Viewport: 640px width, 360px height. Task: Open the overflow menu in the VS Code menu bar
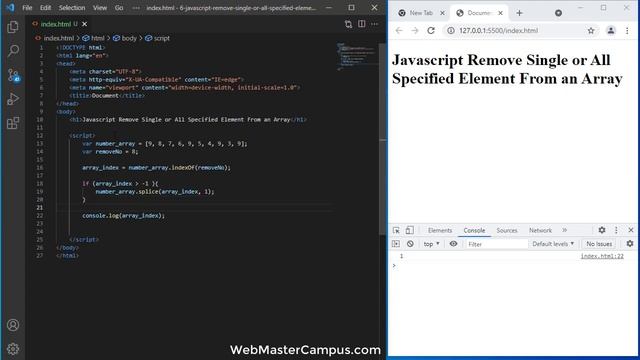click(x=136, y=8)
